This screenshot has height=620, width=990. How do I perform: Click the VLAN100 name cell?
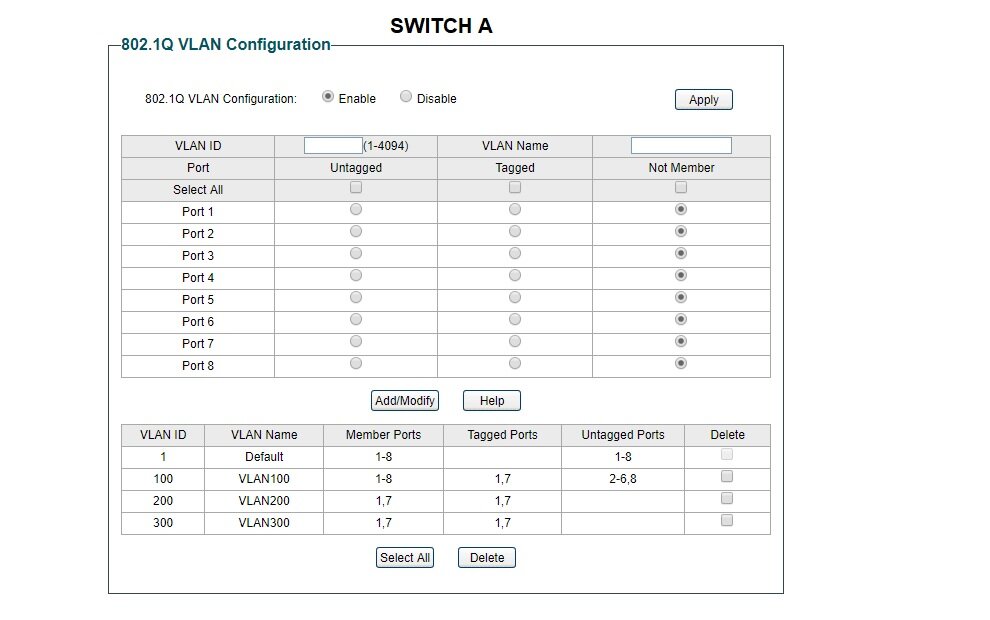(x=264, y=479)
